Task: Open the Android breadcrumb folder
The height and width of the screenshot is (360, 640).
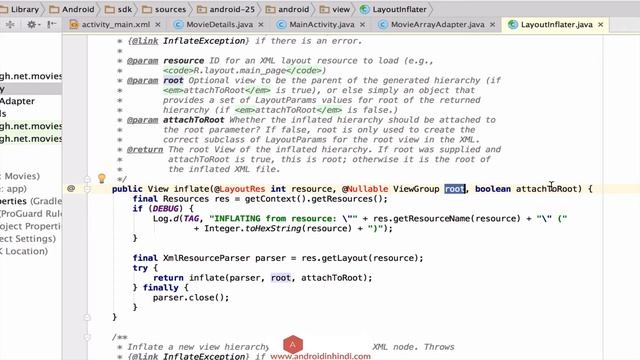Action: coord(78,9)
